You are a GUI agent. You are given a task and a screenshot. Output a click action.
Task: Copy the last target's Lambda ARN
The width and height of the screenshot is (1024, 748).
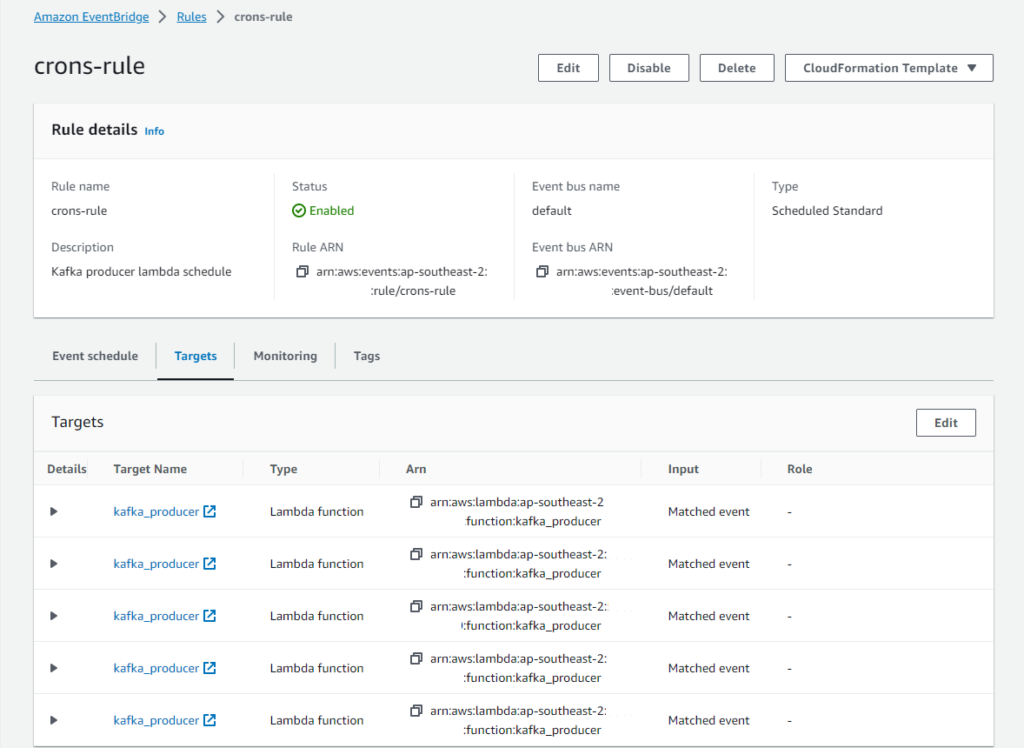pos(416,710)
